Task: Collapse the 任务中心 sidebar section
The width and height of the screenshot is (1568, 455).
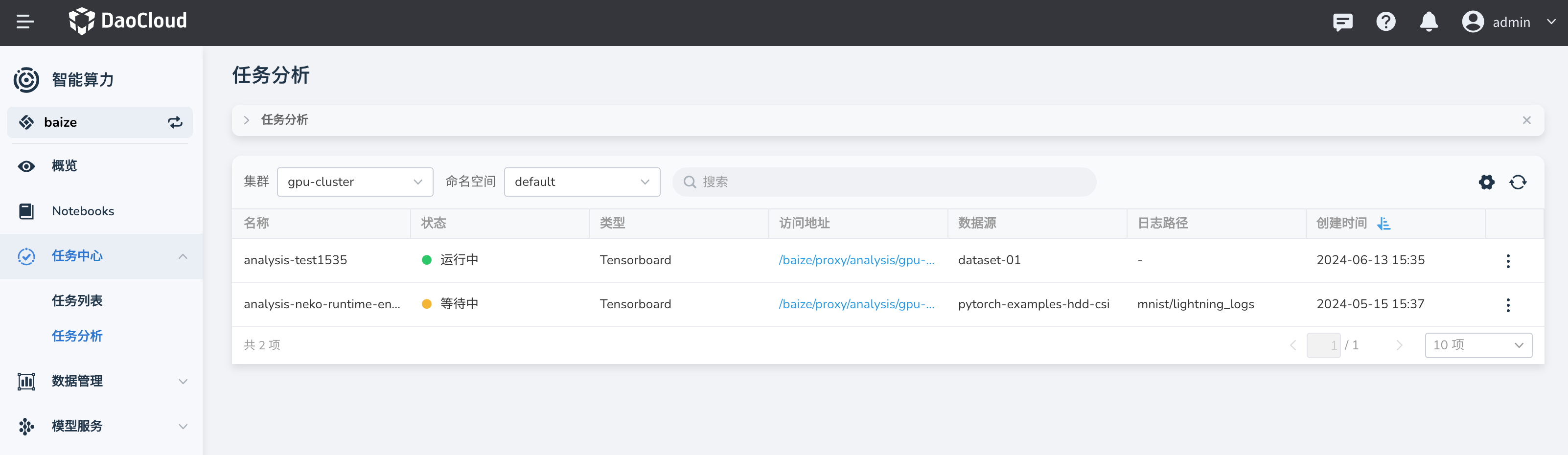Action: (x=183, y=256)
